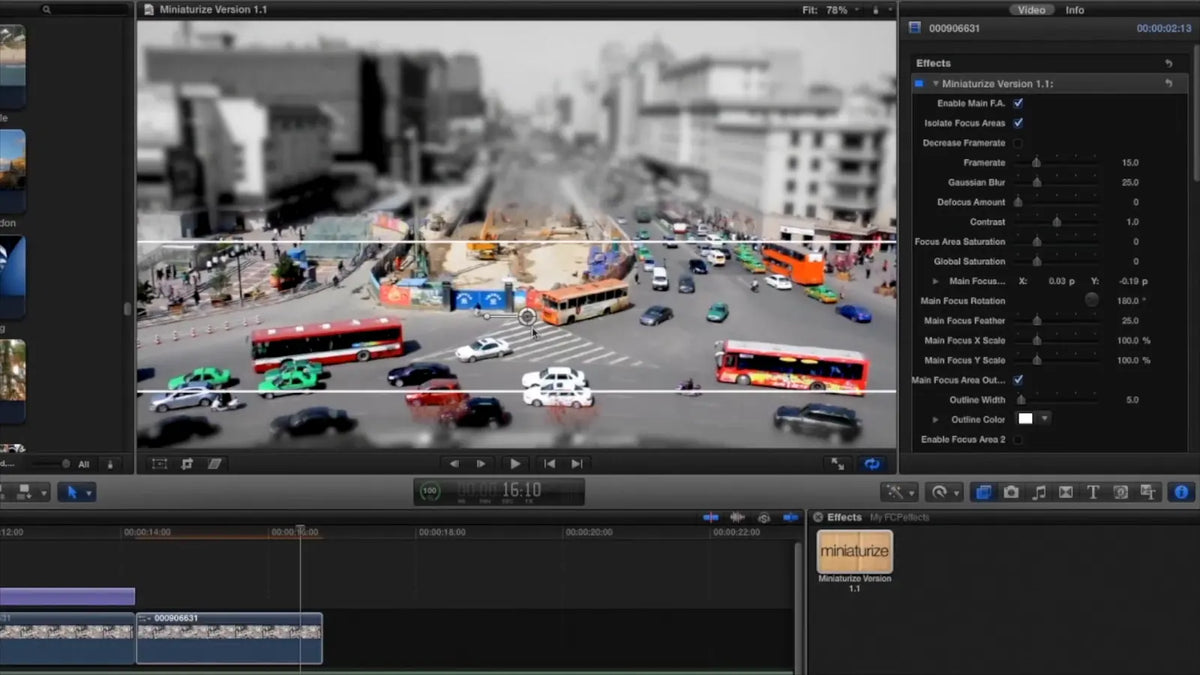Image resolution: width=1200 pixels, height=675 pixels.
Task: Open the Titles browser T icon
Action: (x=1093, y=492)
